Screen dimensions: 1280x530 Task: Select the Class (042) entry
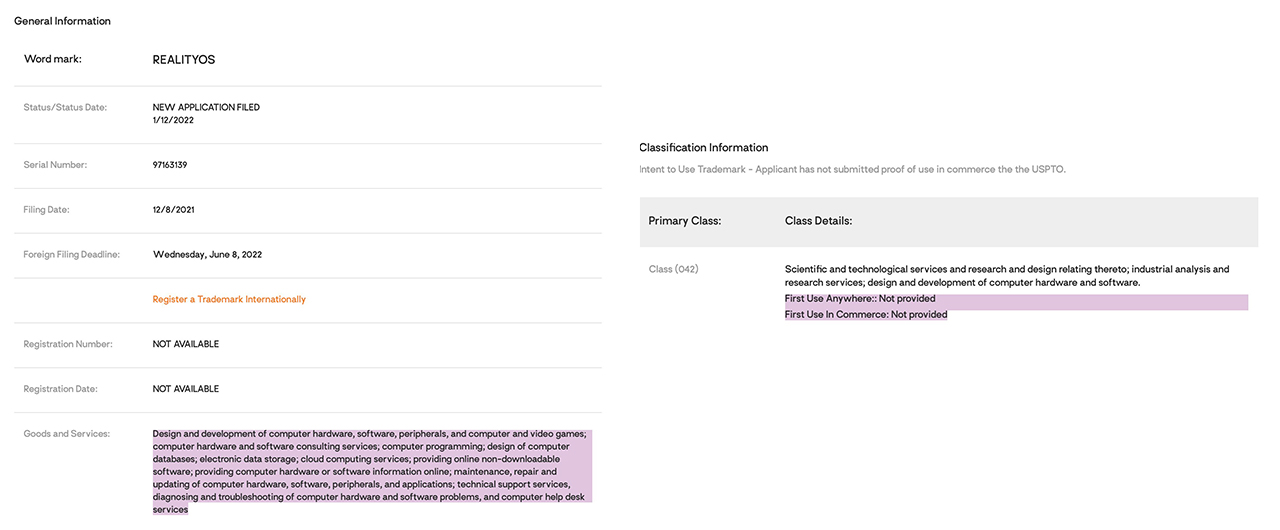[x=673, y=269]
